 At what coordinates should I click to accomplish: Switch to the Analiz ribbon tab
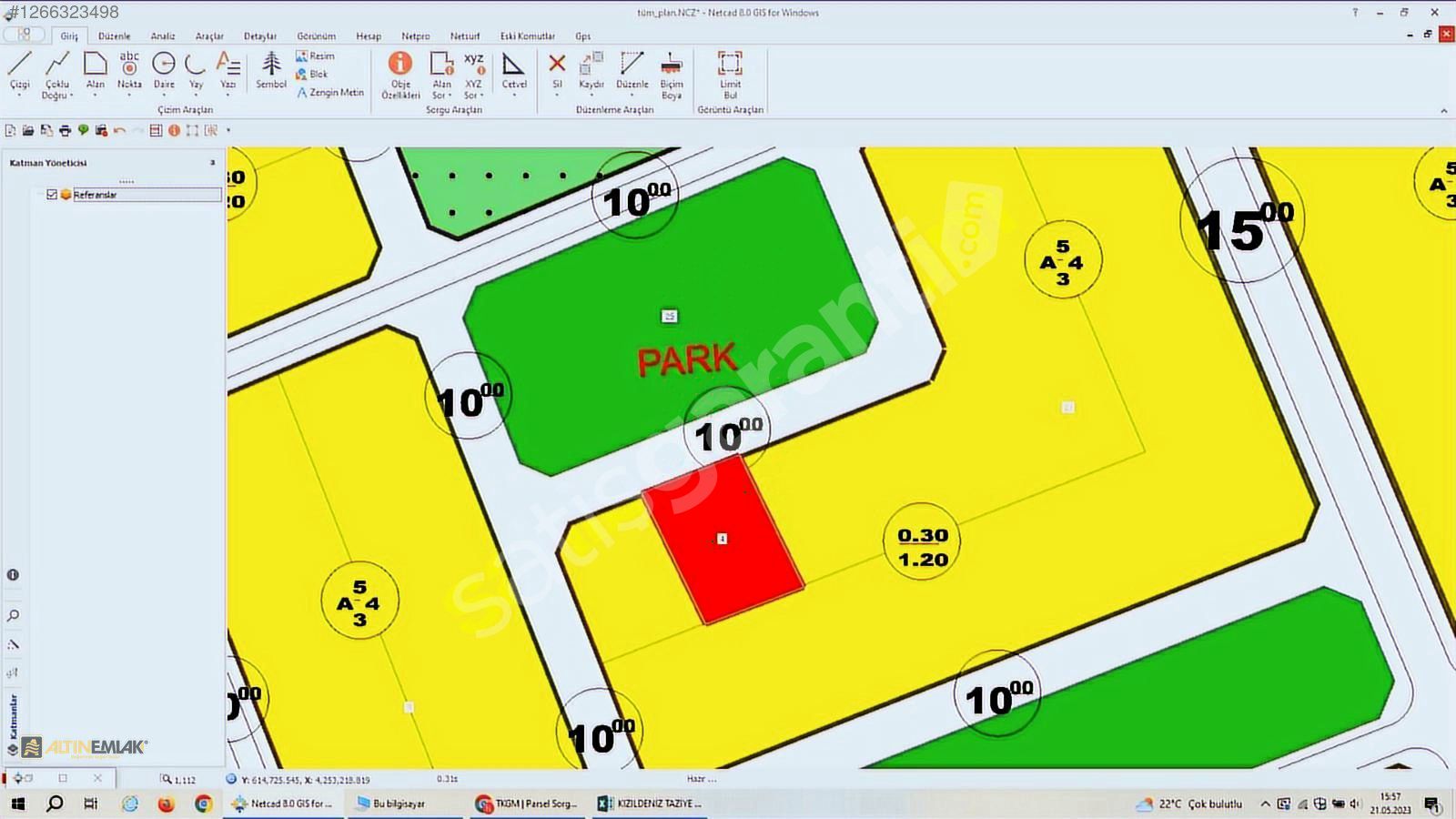(163, 36)
